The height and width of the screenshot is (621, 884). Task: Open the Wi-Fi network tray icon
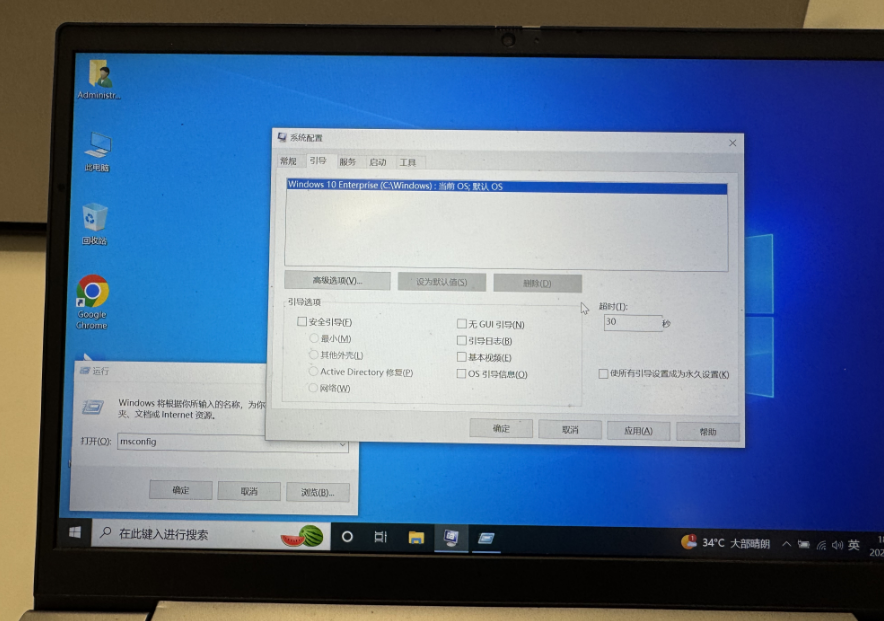pyautogui.click(x=821, y=545)
